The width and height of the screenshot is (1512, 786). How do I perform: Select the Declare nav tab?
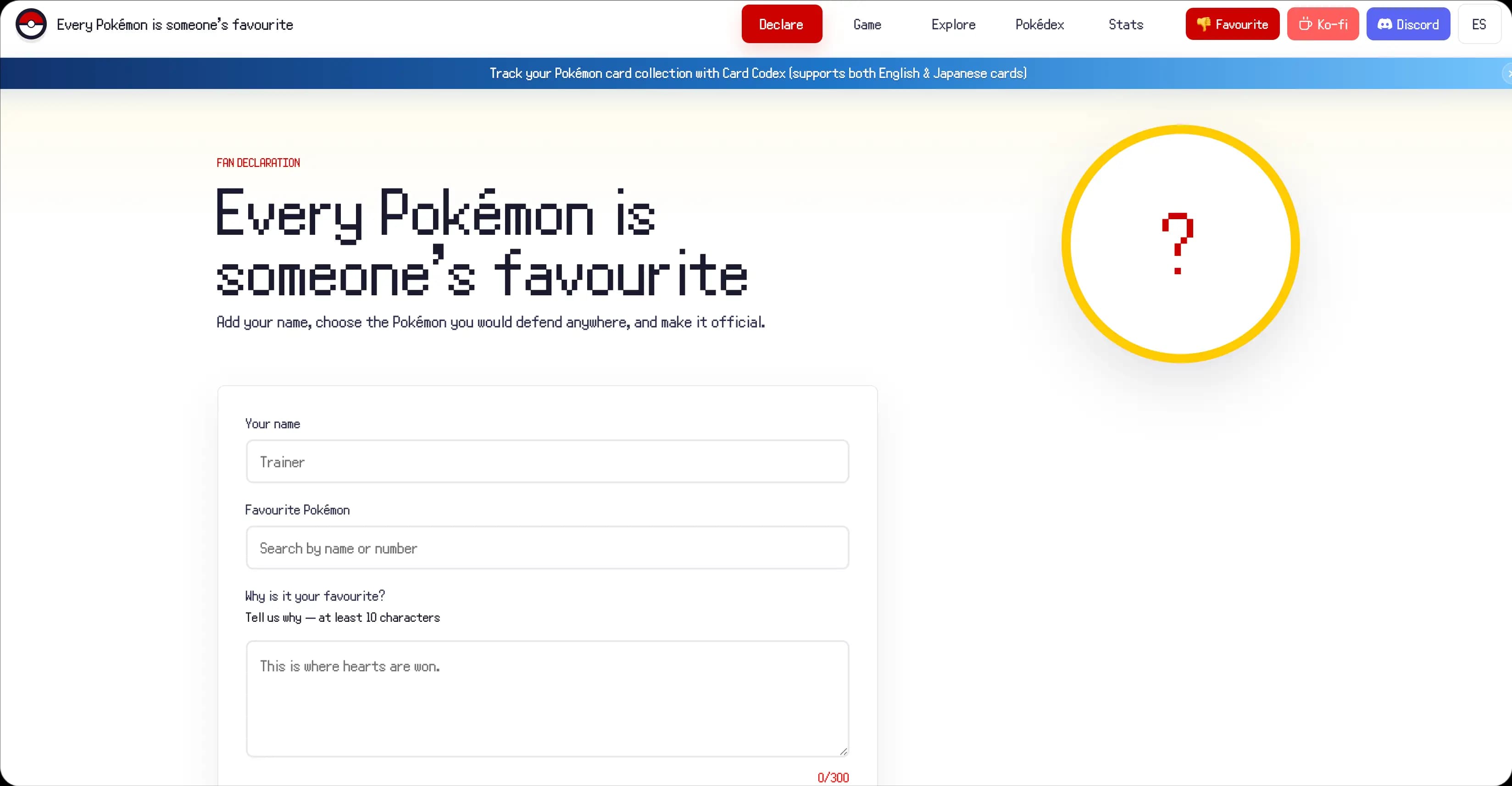[781, 24]
